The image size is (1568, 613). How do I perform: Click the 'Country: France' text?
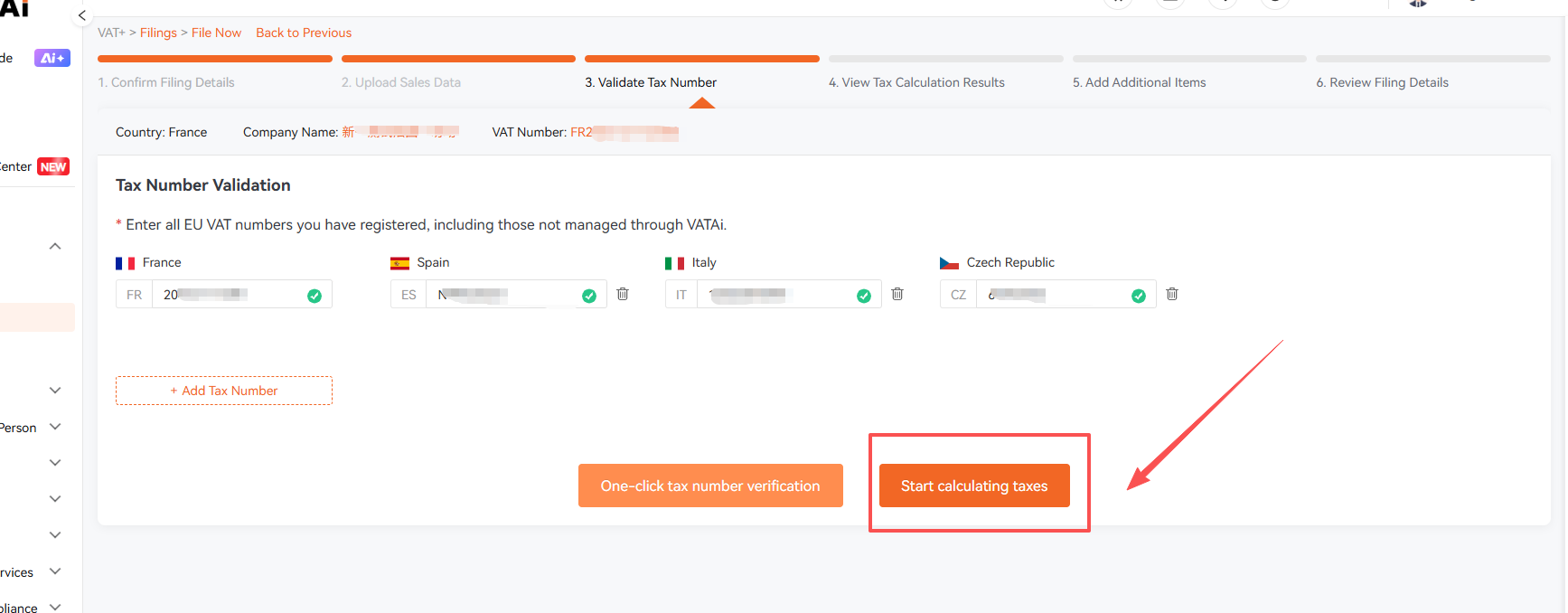tap(161, 132)
